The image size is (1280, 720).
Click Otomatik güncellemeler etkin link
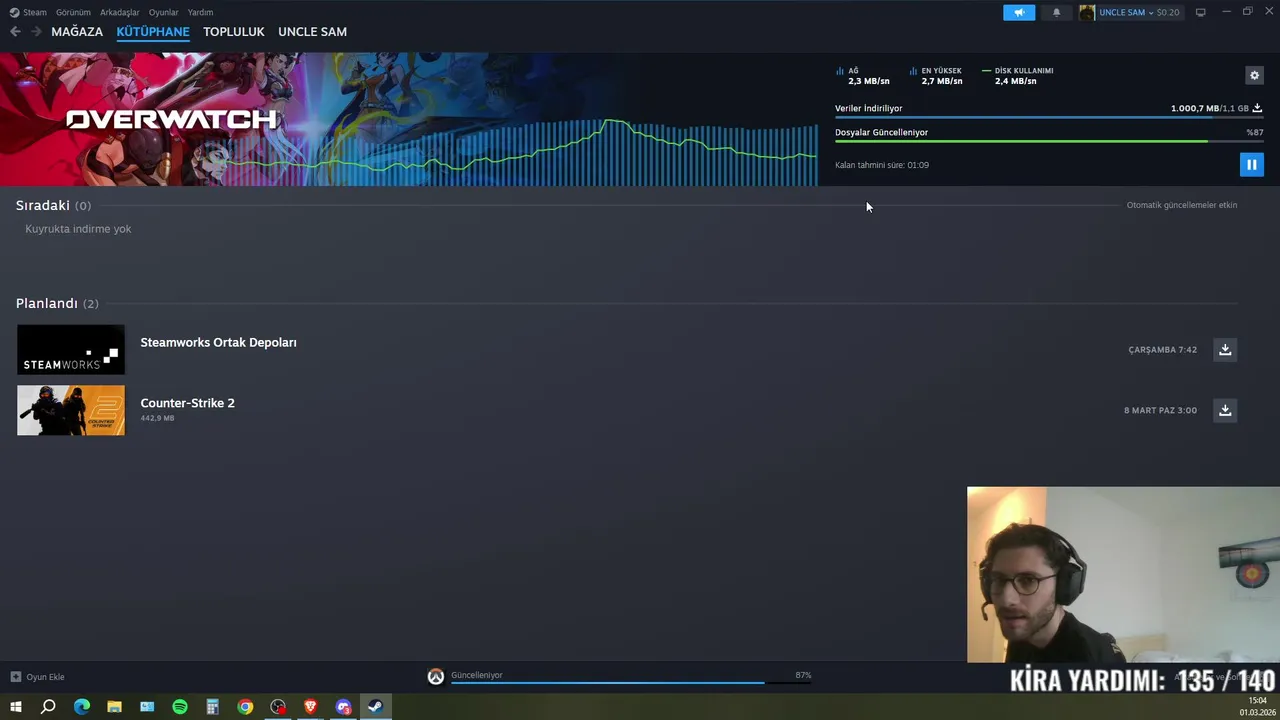tap(1182, 205)
